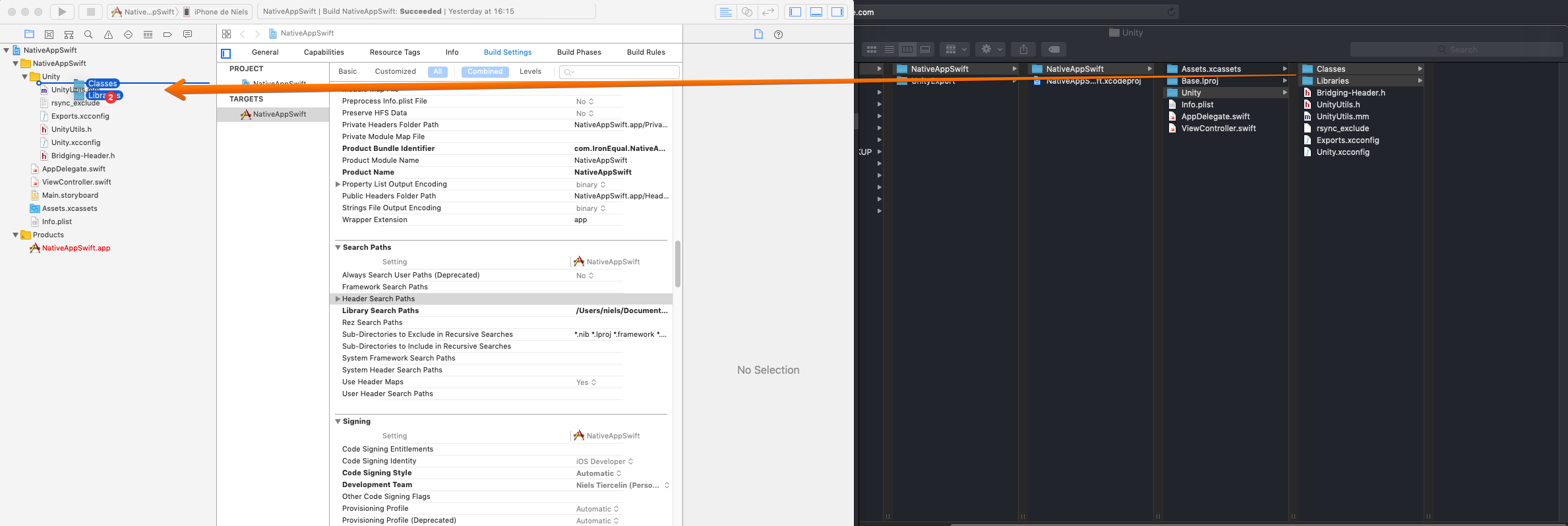Collapse the Products group
The width and height of the screenshot is (1568, 526).
click(16, 235)
